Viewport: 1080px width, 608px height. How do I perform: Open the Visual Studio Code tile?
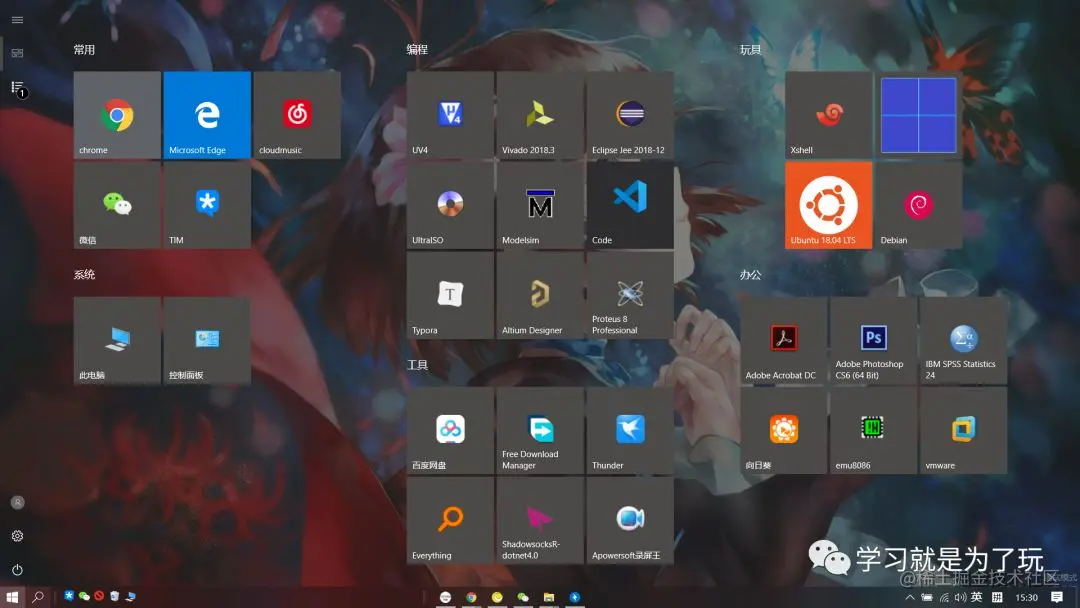coord(630,205)
